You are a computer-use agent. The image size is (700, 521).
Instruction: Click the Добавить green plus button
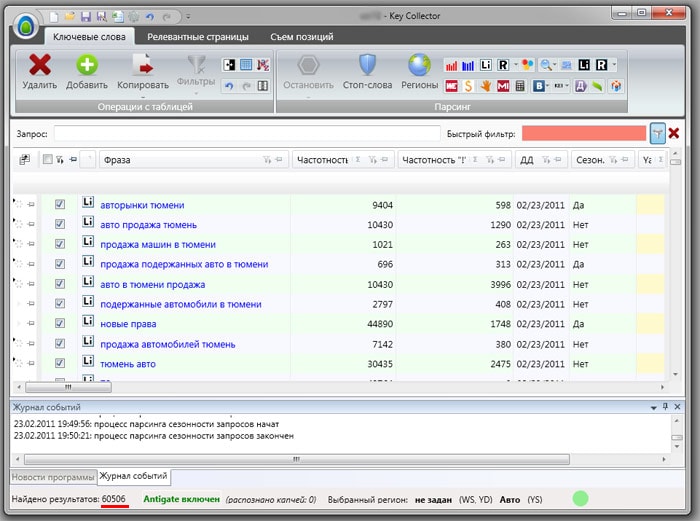point(87,71)
